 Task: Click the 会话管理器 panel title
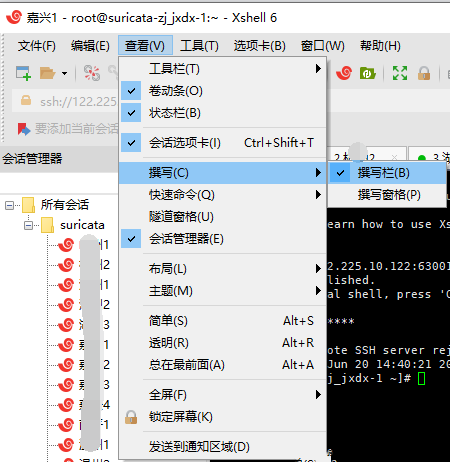tap(32, 158)
